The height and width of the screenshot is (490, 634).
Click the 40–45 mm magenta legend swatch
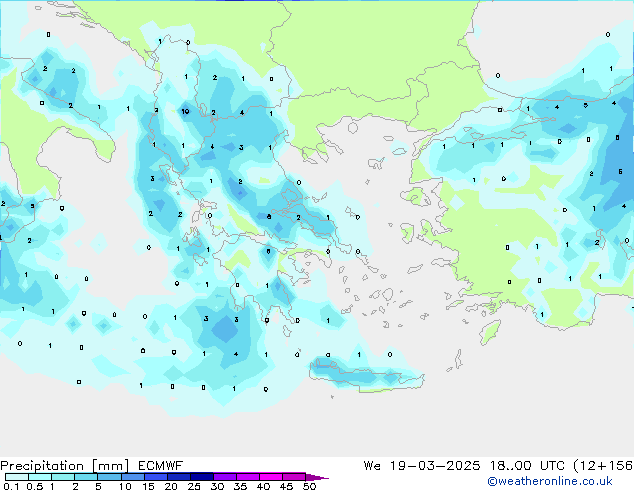271,477
